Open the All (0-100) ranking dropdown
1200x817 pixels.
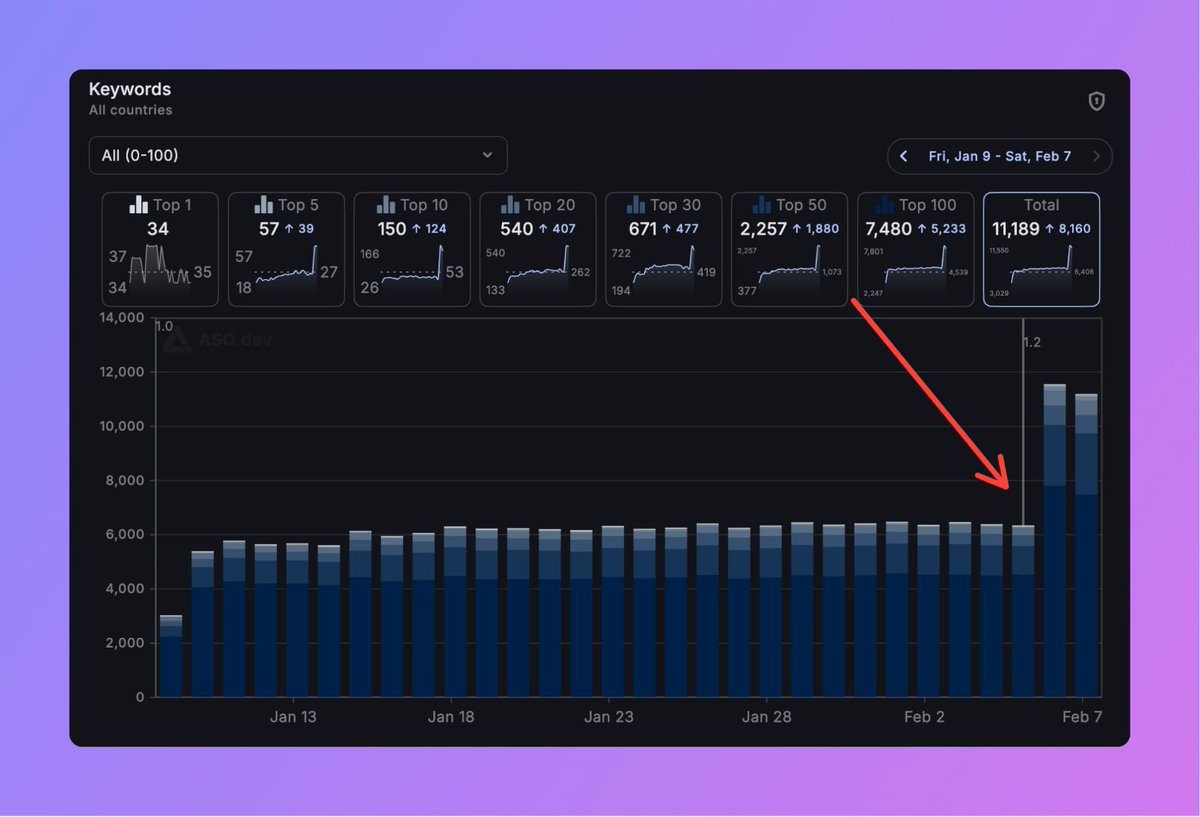click(x=298, y=155)
